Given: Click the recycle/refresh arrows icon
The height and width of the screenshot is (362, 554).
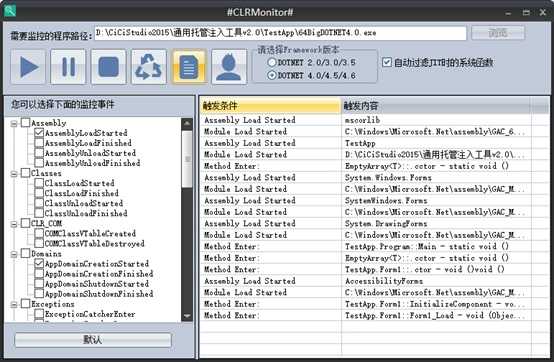Looking at the screenshot, I should point(149,67).
